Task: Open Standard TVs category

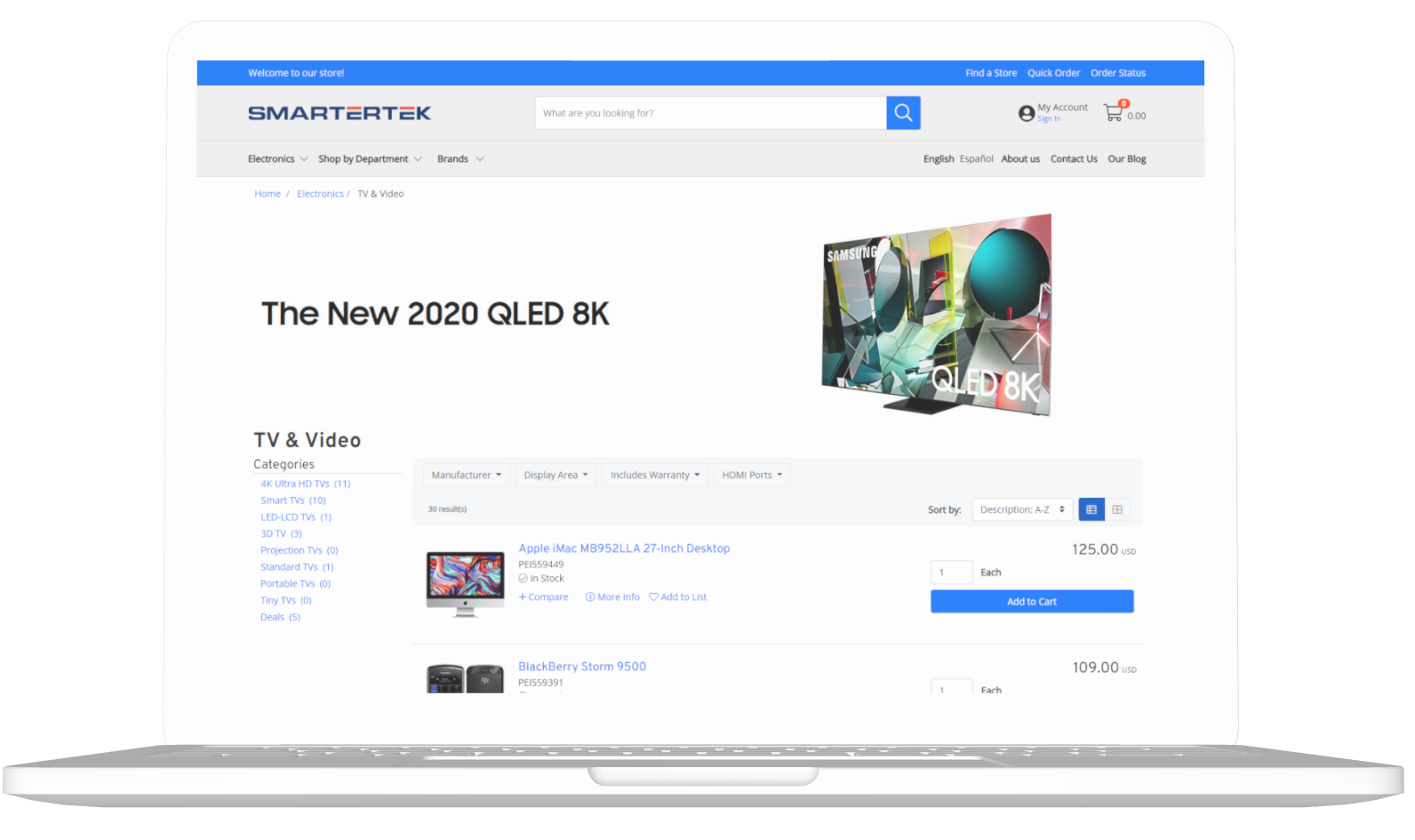Action: (x=297, y=567)
